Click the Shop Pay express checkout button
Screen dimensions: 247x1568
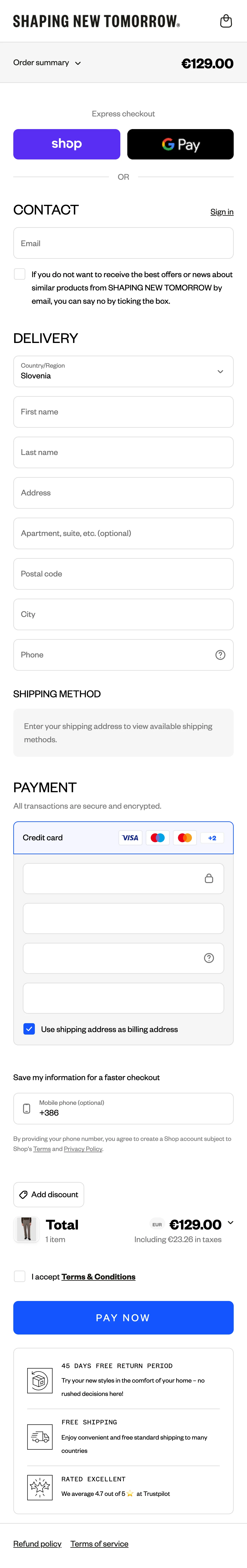66,144
